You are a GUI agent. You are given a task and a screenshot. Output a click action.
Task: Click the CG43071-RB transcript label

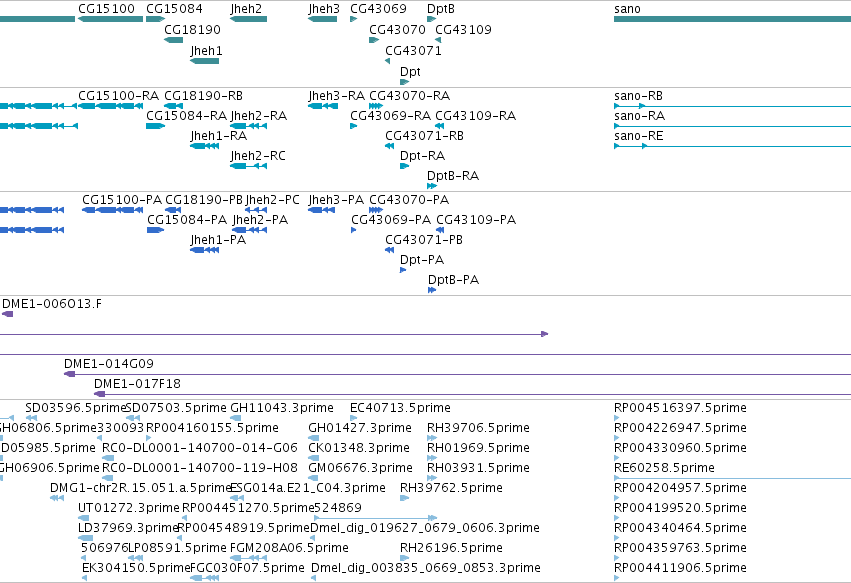tap(424, 136)
